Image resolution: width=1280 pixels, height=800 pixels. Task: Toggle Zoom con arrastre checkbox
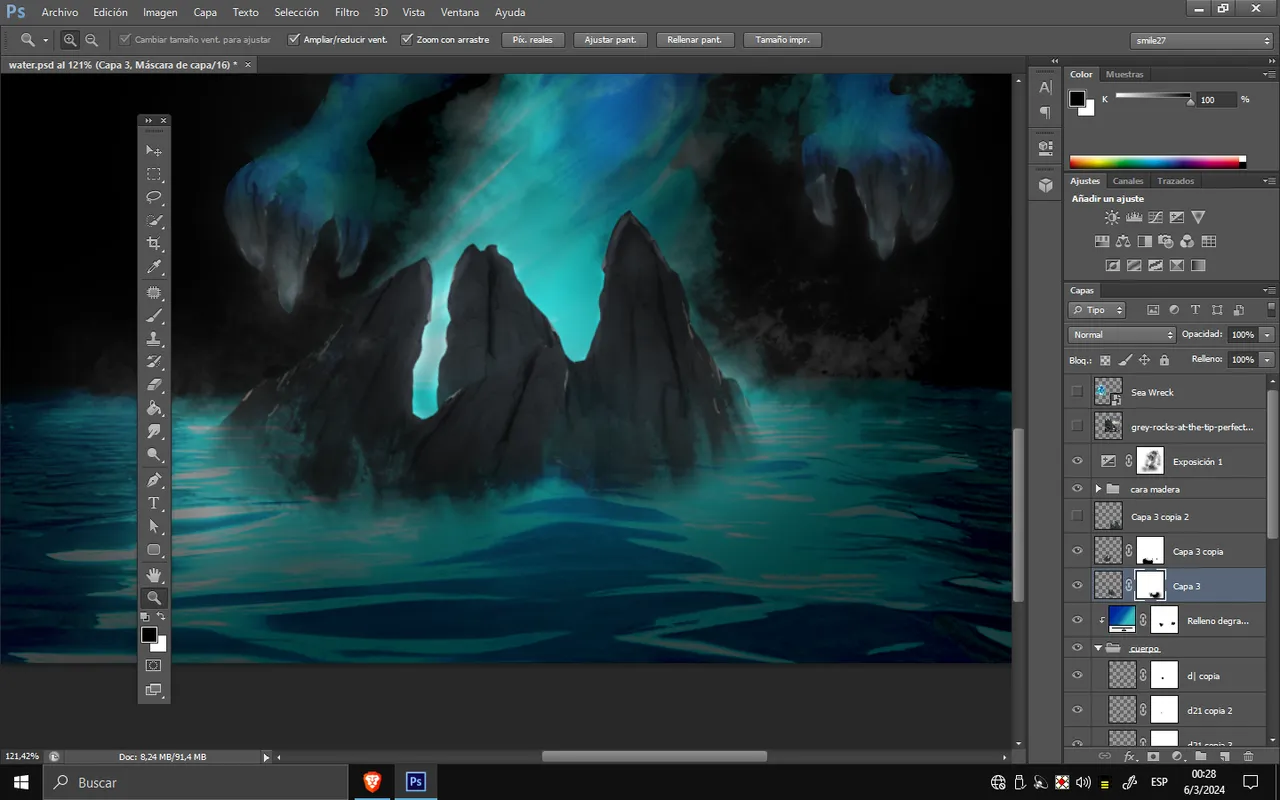click(407, 40)
